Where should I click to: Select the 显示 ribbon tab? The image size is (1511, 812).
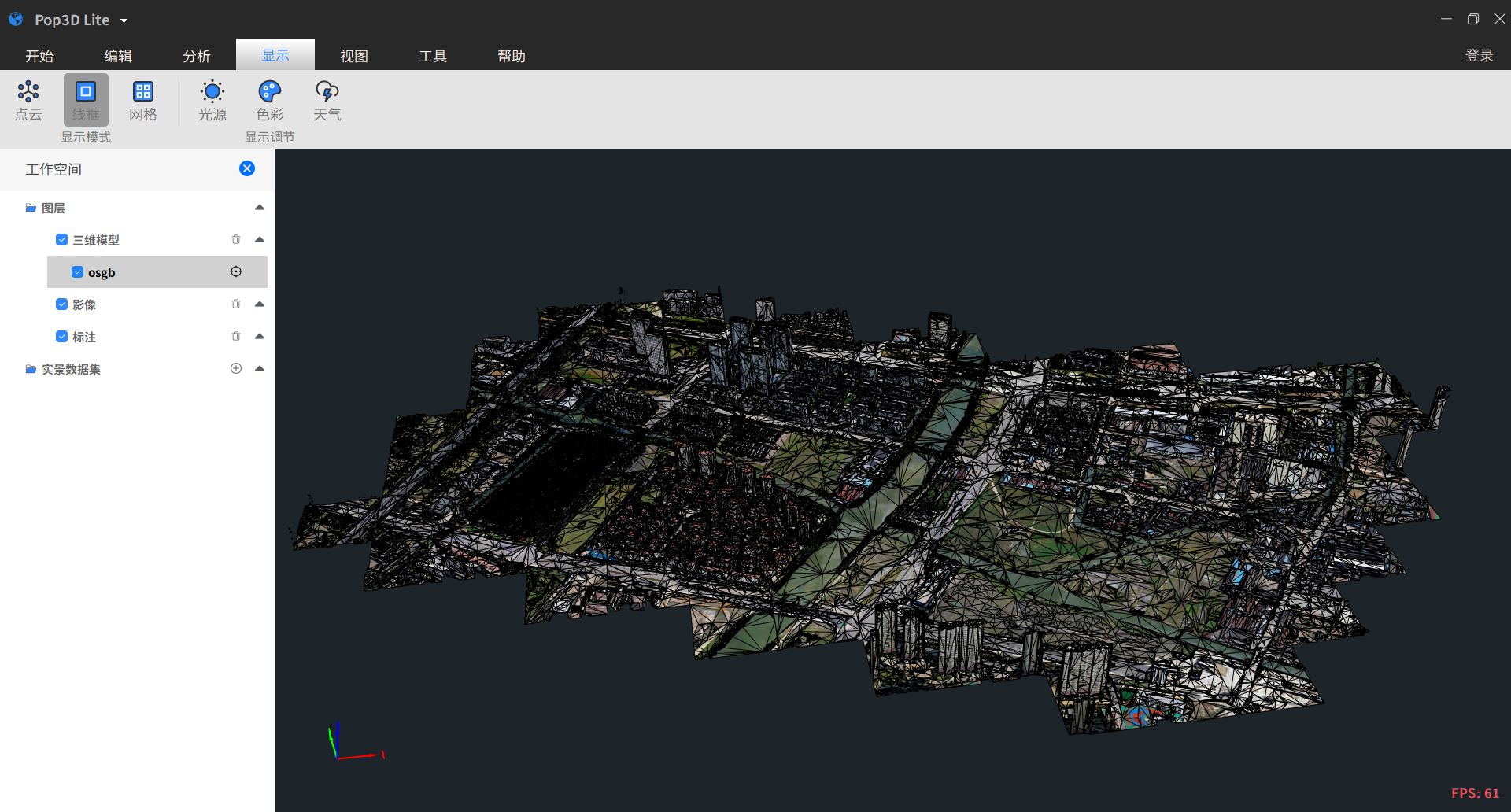click(x=275, y=55)
